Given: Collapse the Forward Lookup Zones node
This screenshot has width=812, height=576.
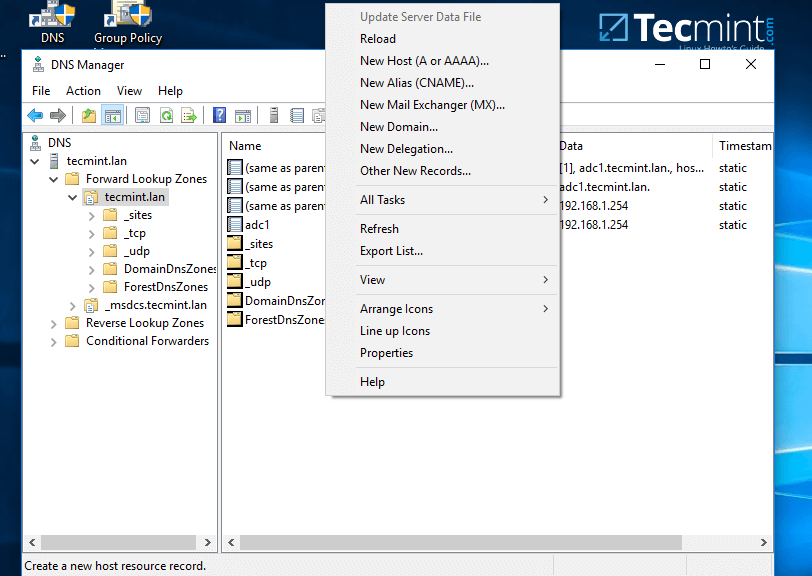Looking at the screenshot, I should [53, 178].
